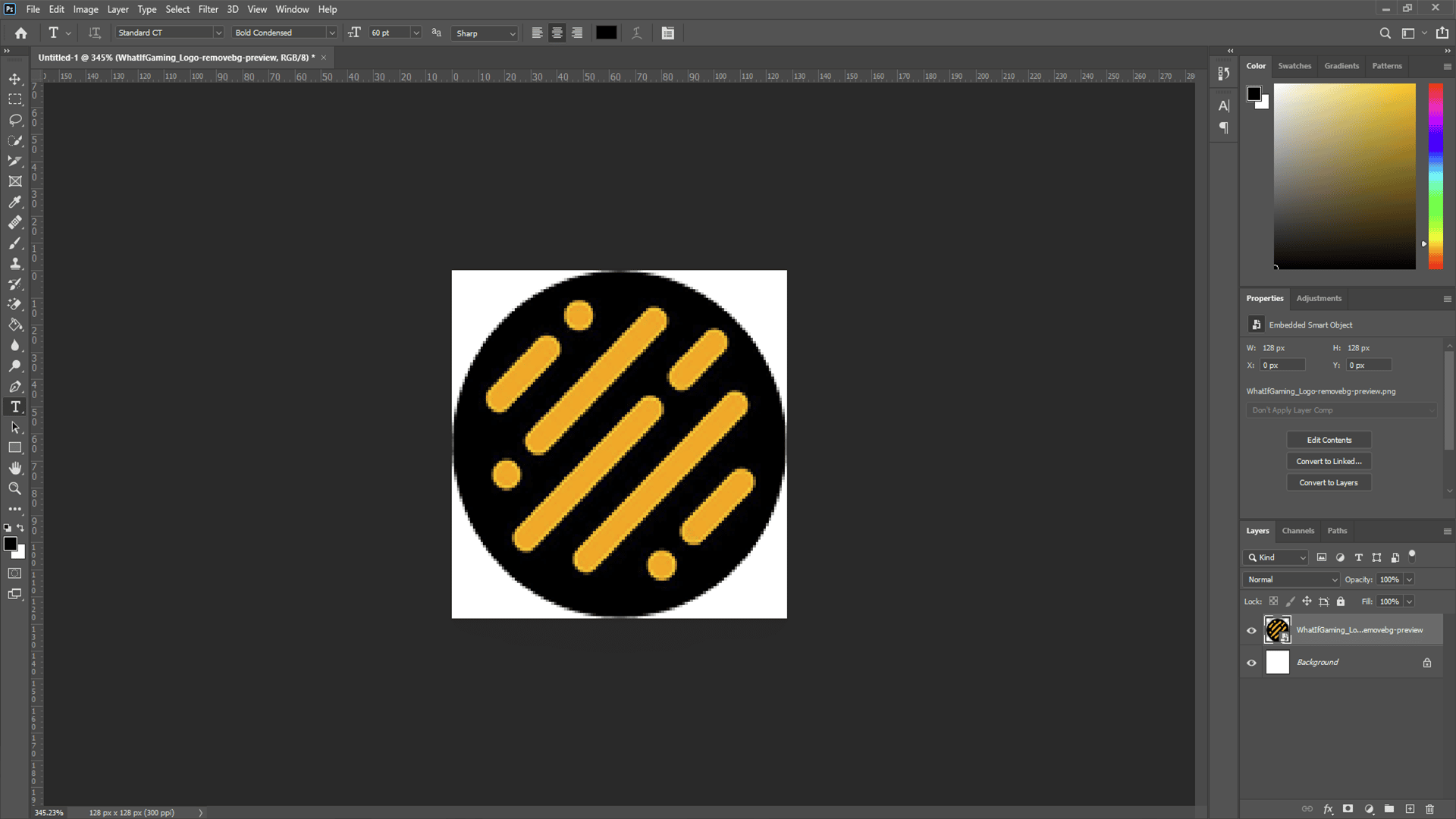Open Character and Paragraph panels icon
1456x819 pixels.
tap(667, 33)
